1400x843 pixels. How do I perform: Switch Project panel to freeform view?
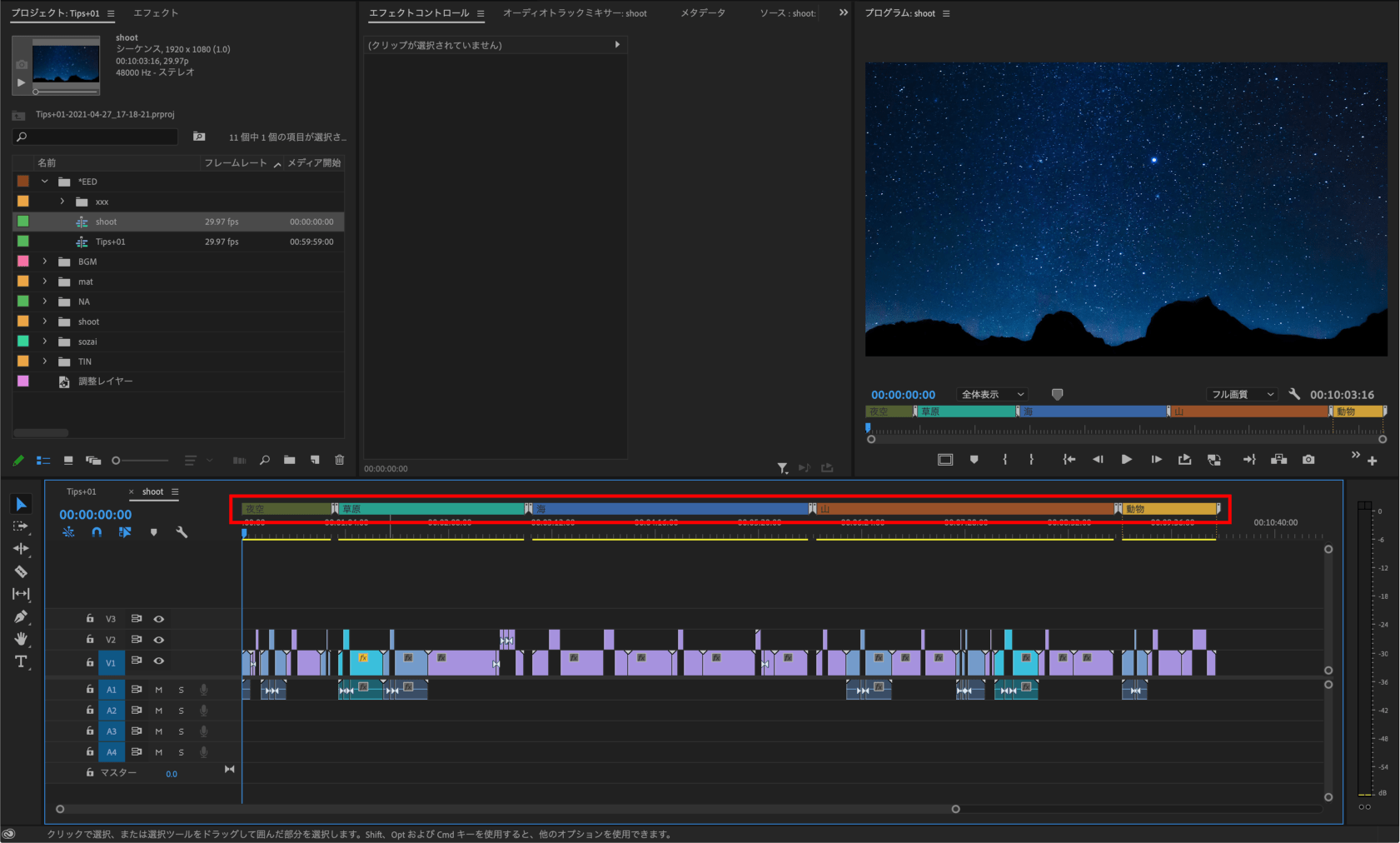(93, 460)
